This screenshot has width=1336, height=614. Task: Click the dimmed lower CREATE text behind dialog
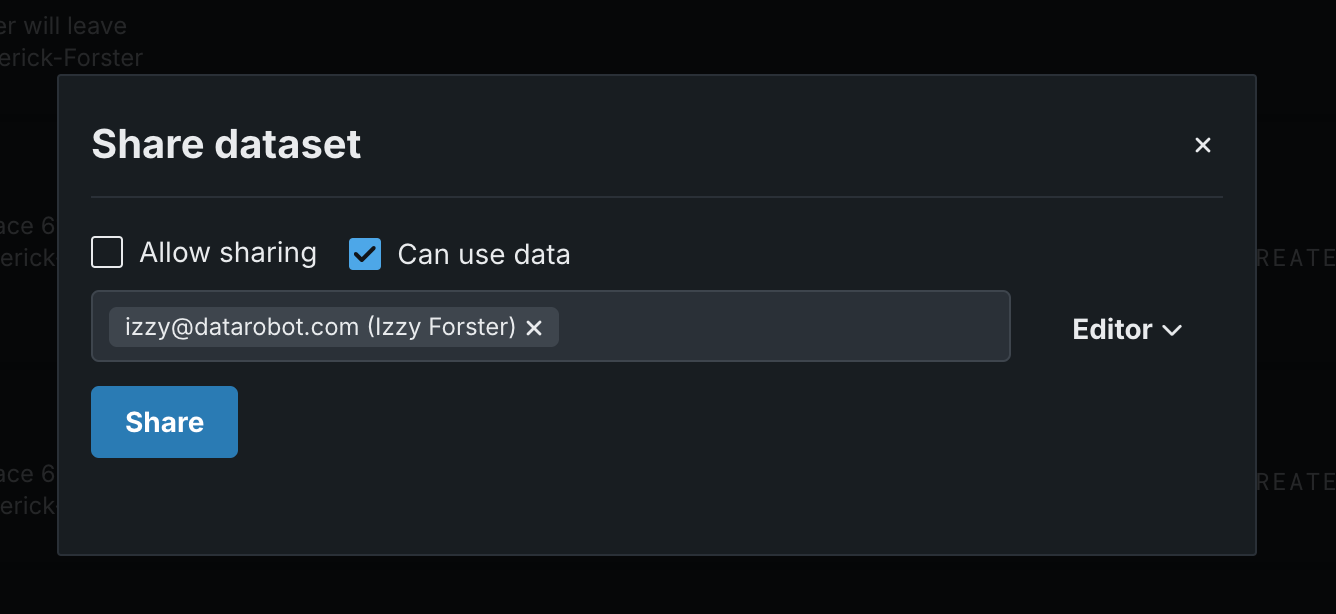1296,482
